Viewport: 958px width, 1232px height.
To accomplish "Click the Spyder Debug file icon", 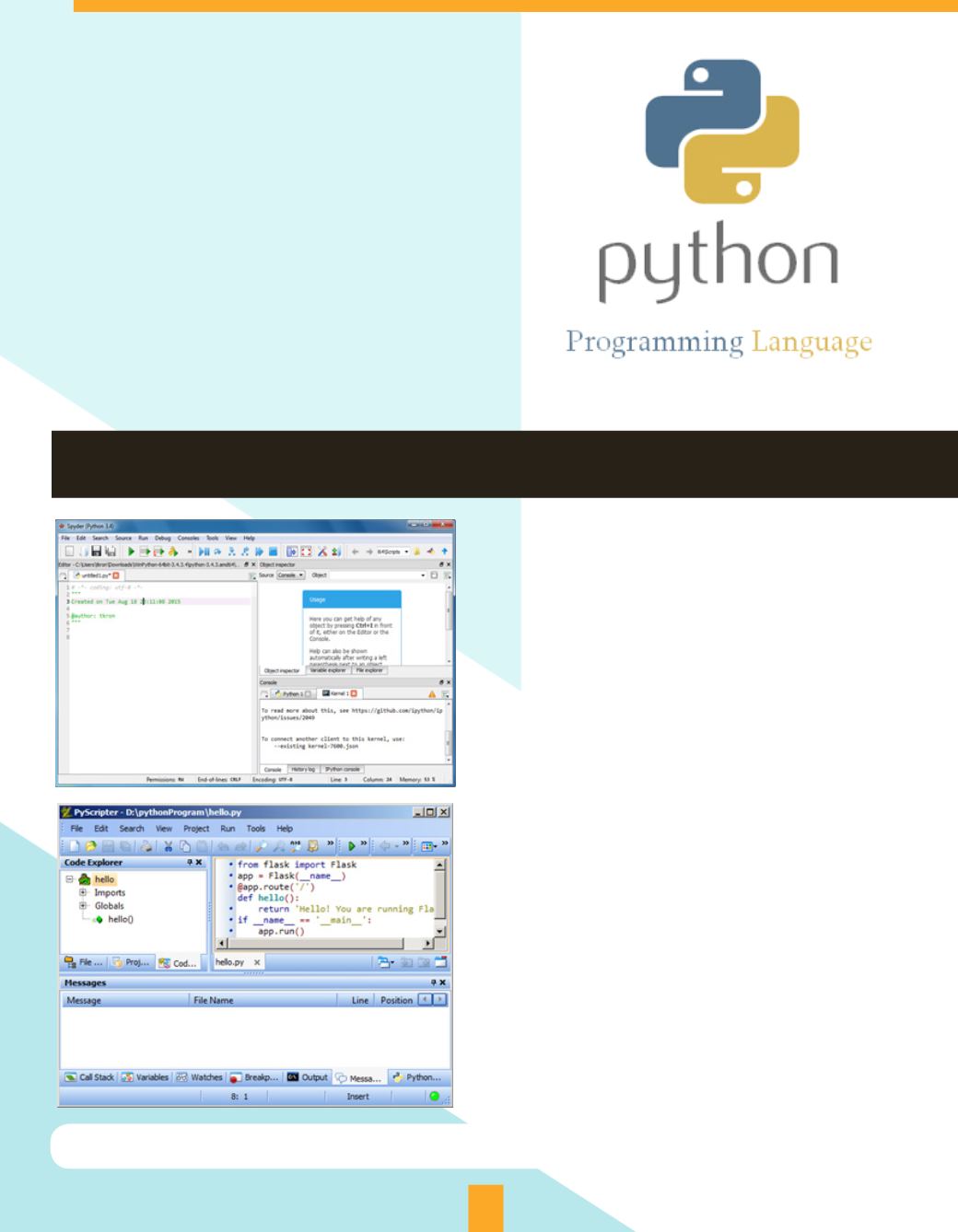I will tap(204, 551).
